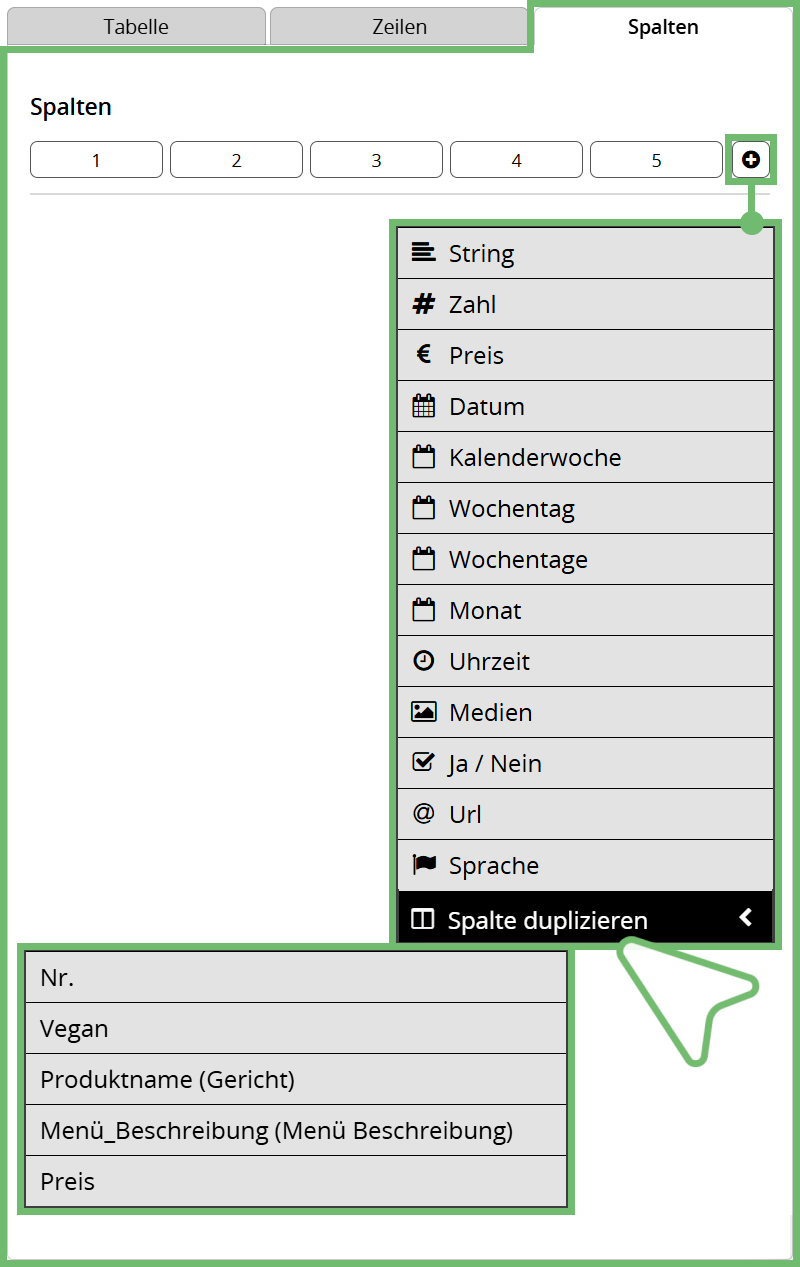The image size is (800, 1267).
Task: Click the hash icon for Zahl
Action: point(423,304)
